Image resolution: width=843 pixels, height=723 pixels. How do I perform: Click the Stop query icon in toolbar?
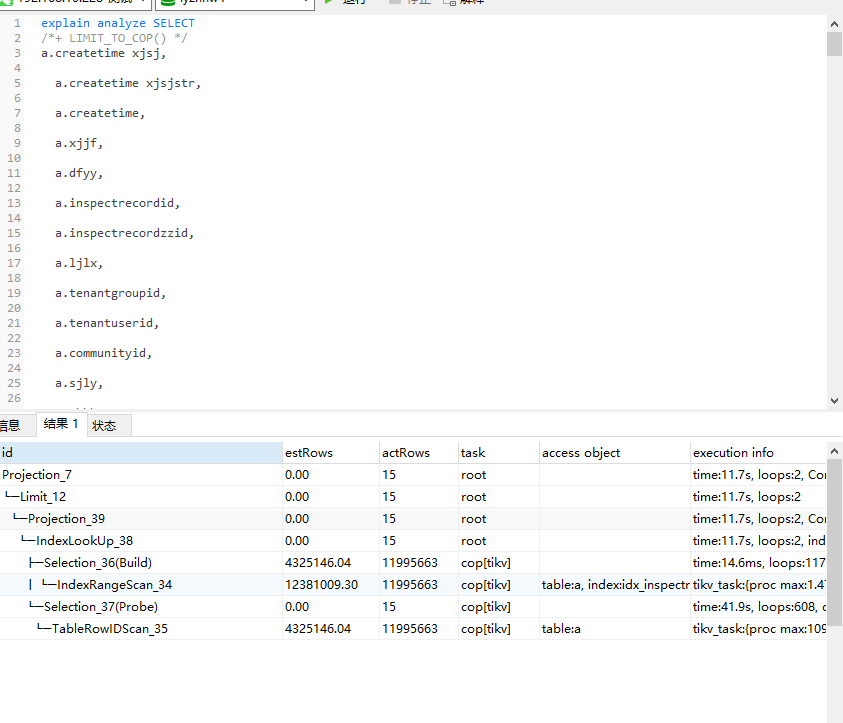pyautogui.click(x=394, y=2)
